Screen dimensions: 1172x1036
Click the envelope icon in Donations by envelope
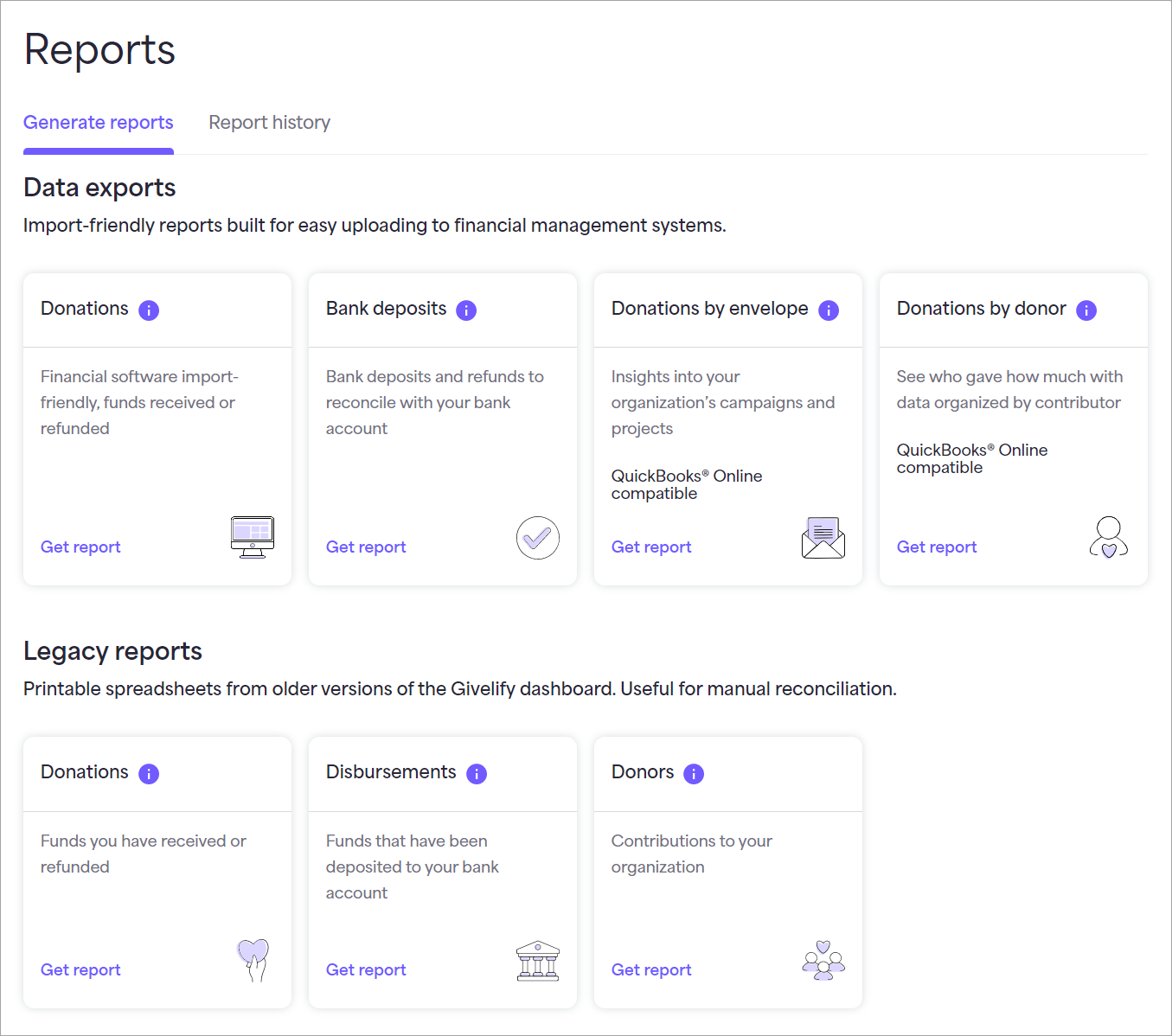click(823, 537)
